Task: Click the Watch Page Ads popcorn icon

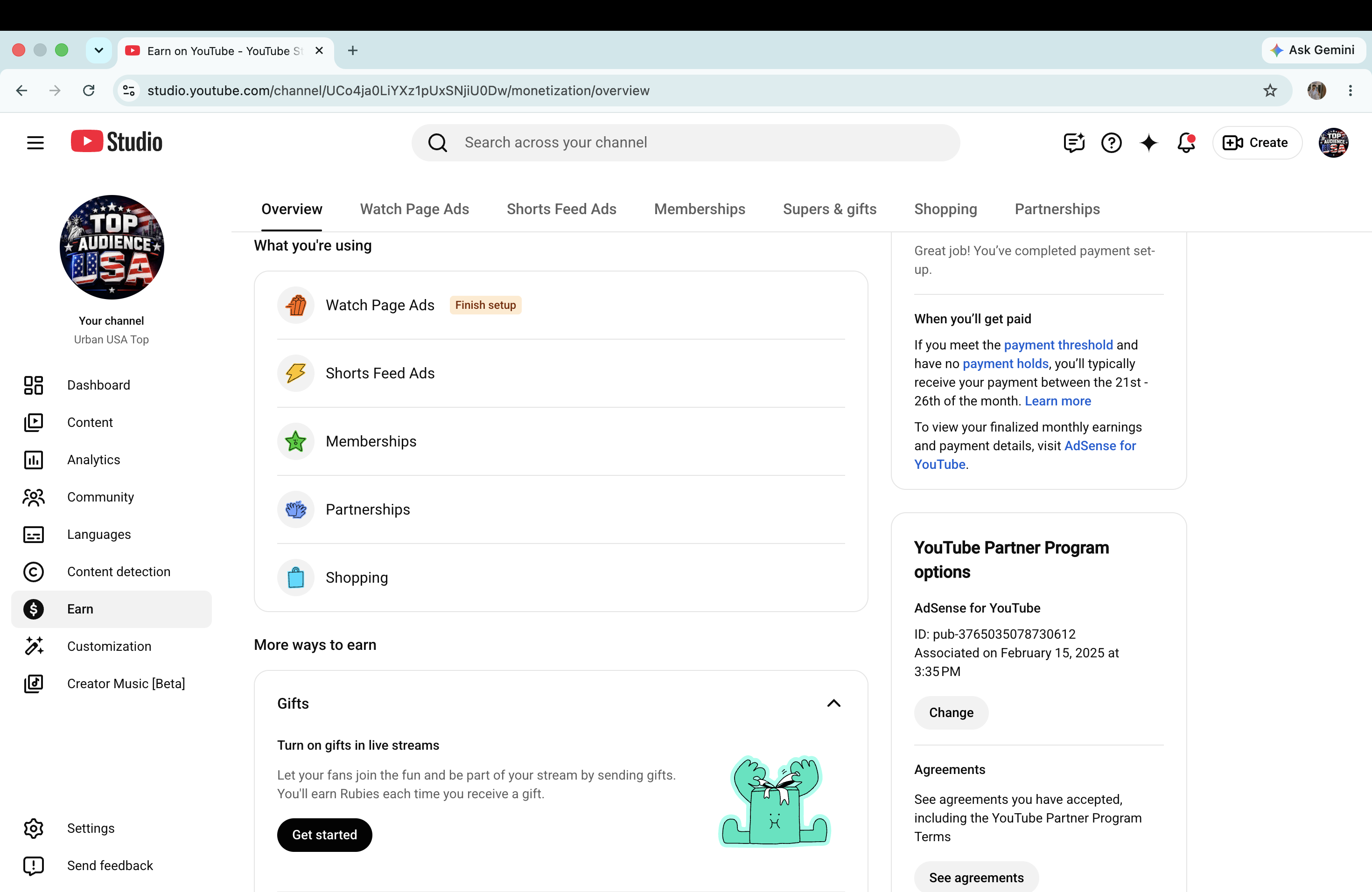Action: [296, 305]
